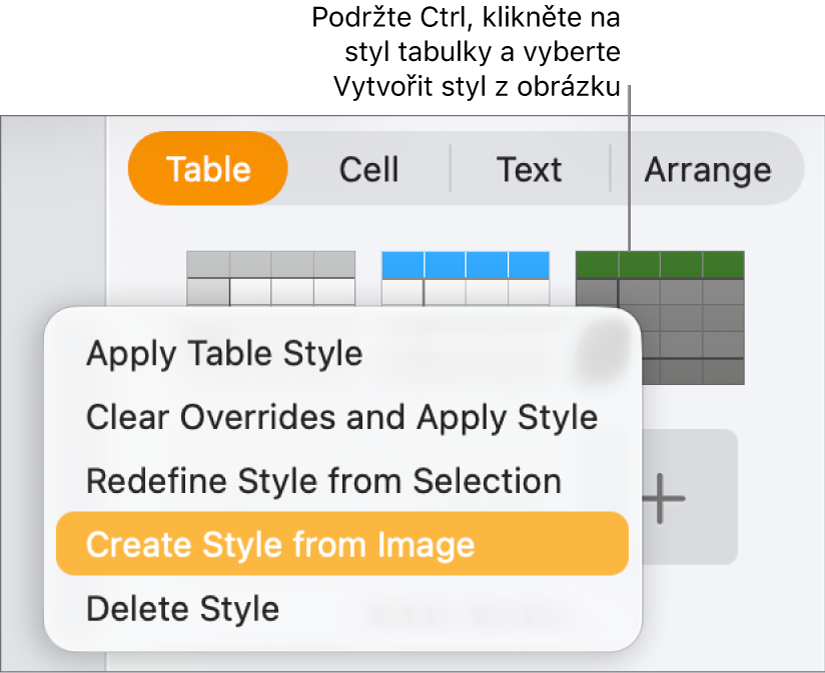825x673 pixels.
Task: Click the active Table tab
Action: (x=207, y=169)
